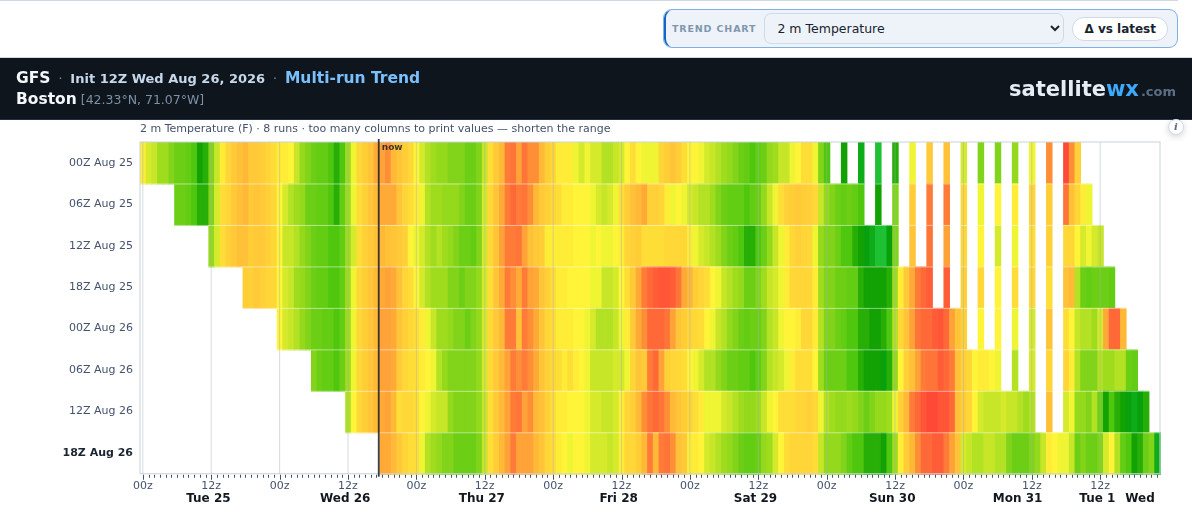Click the info icon beside the chart

(x=1175, y=127)
